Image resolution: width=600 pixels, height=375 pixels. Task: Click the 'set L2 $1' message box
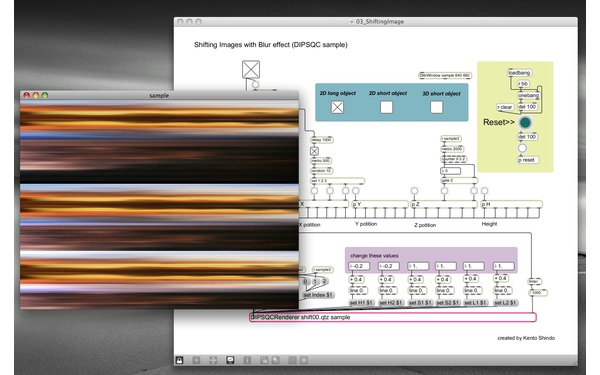505,303
